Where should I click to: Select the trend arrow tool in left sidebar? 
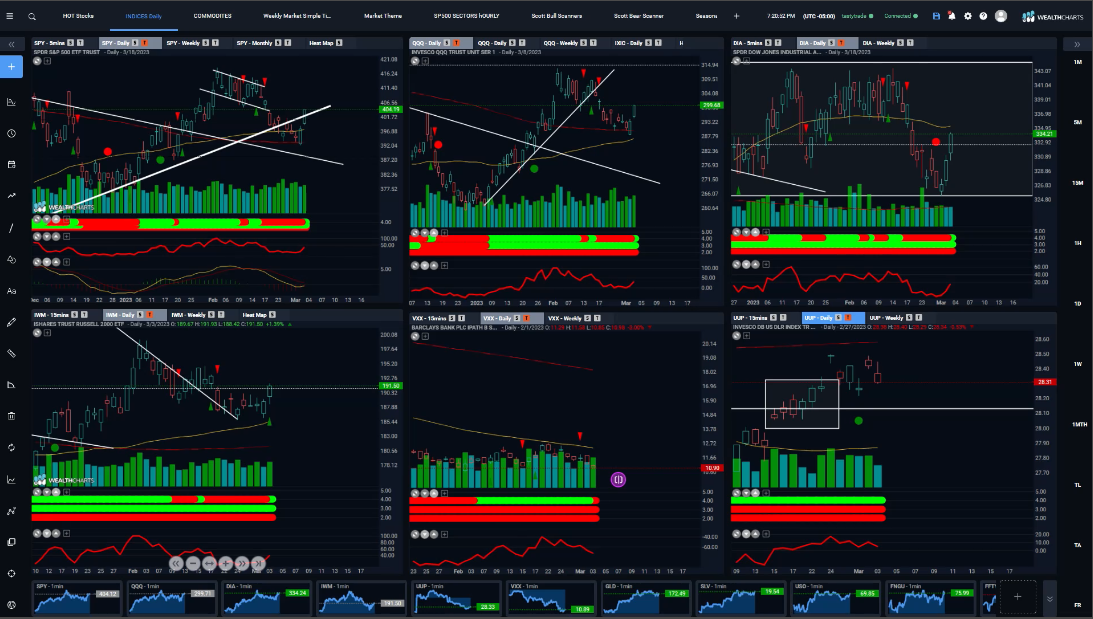pos(11,196)
